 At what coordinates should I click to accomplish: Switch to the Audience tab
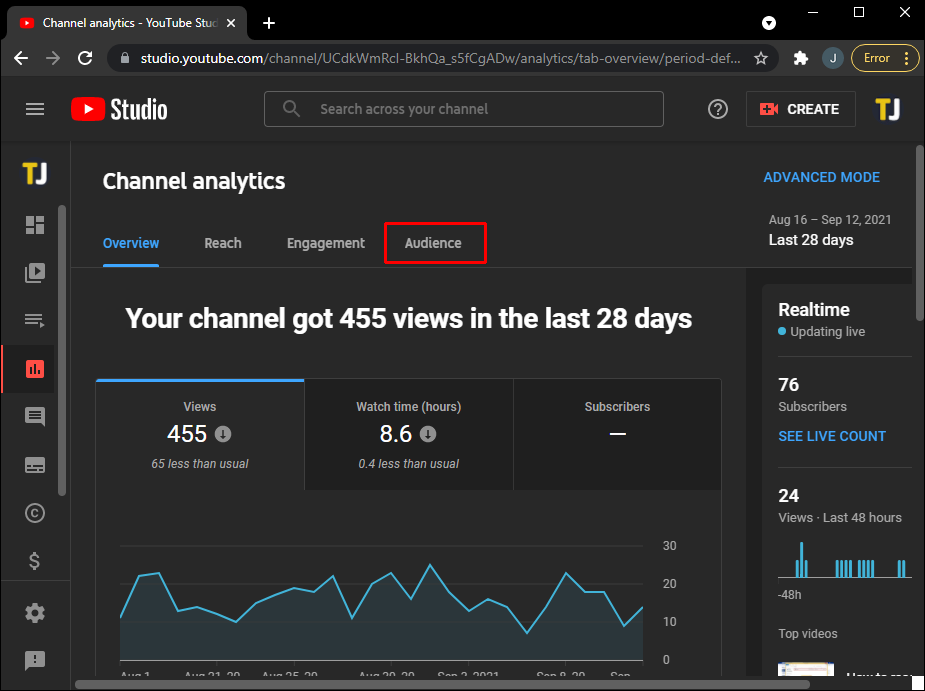(433, 243)
